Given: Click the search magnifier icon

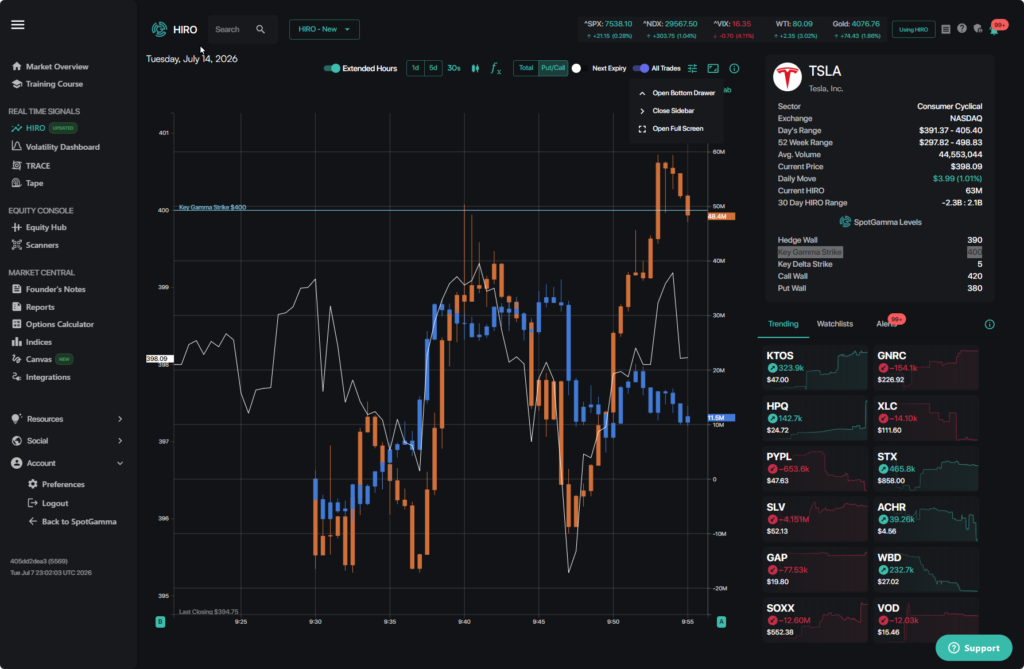Looking at the screenshot, I should click(261, 29).
